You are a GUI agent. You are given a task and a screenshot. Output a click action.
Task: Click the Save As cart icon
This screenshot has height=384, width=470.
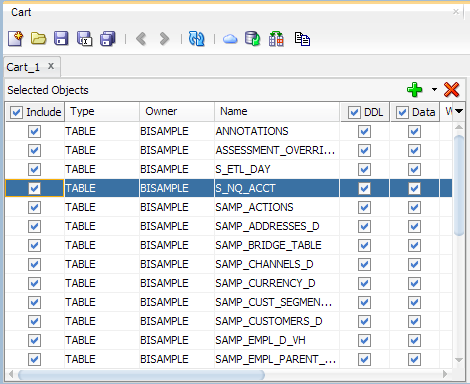84,39
